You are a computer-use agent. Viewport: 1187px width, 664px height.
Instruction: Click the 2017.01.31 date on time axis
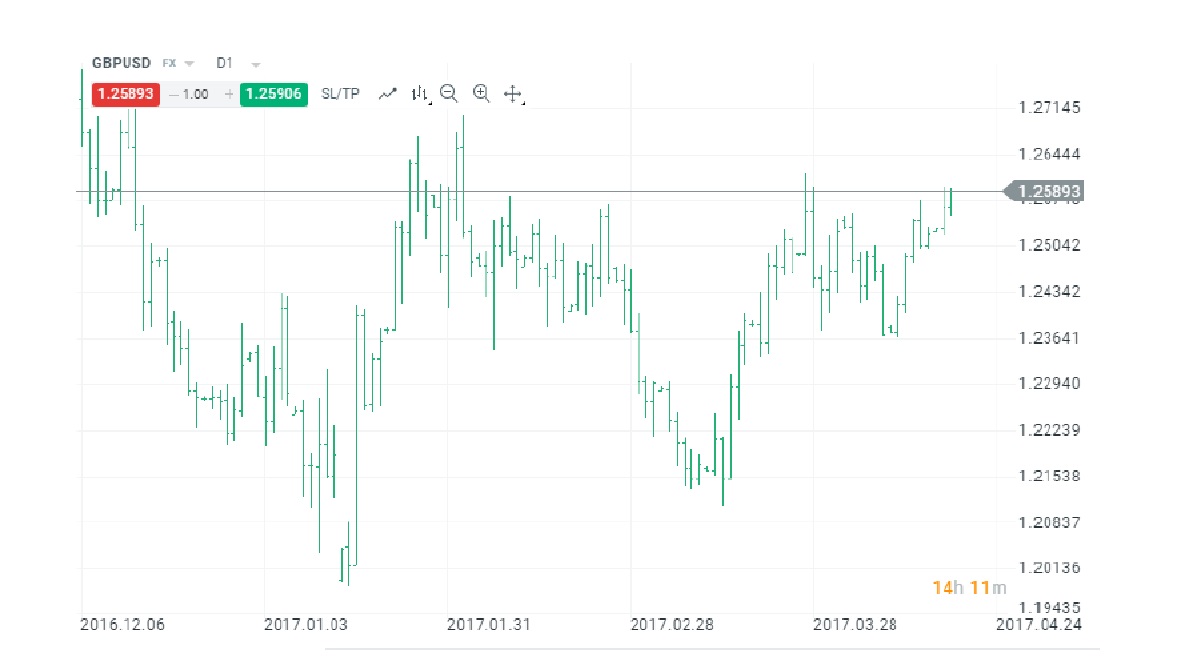coord(489,624)
